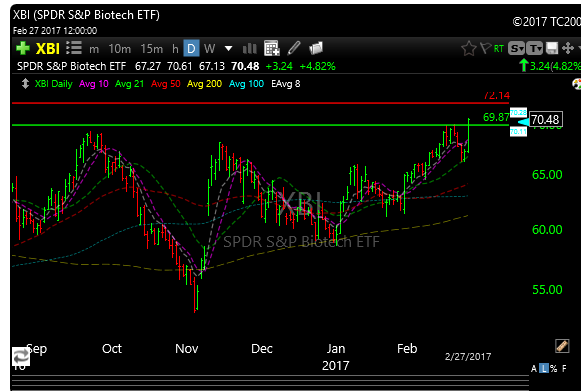The height and width of the screenshot is (391, 581).
Task: Click the bold 70.48 last price in the quote row
Action: tap(245, 66)
